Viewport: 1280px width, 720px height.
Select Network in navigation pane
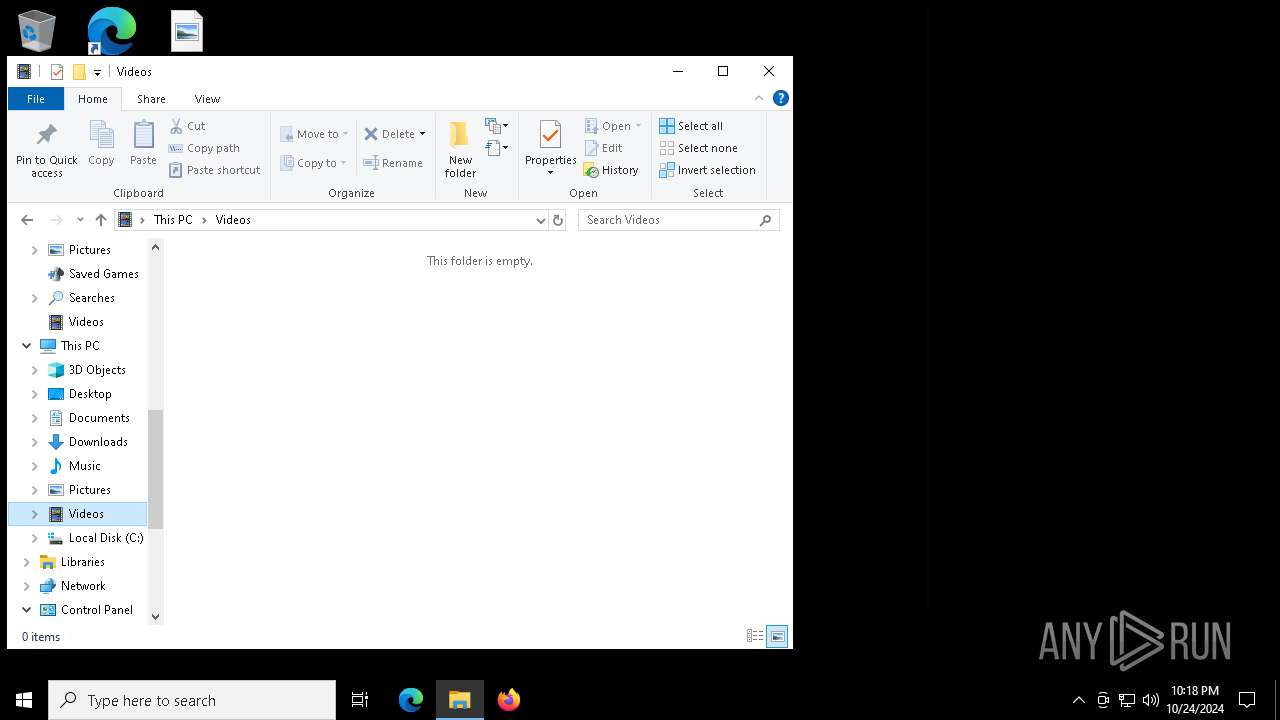(83, 586)
